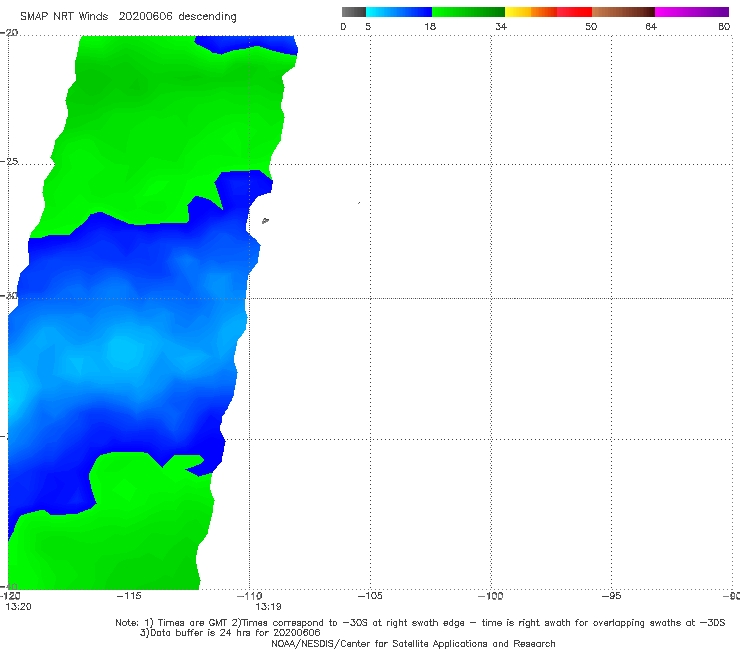Click the gray segment of the wind color bar
The width and height of the screenshot is (740, 650).
click(353, 12)
